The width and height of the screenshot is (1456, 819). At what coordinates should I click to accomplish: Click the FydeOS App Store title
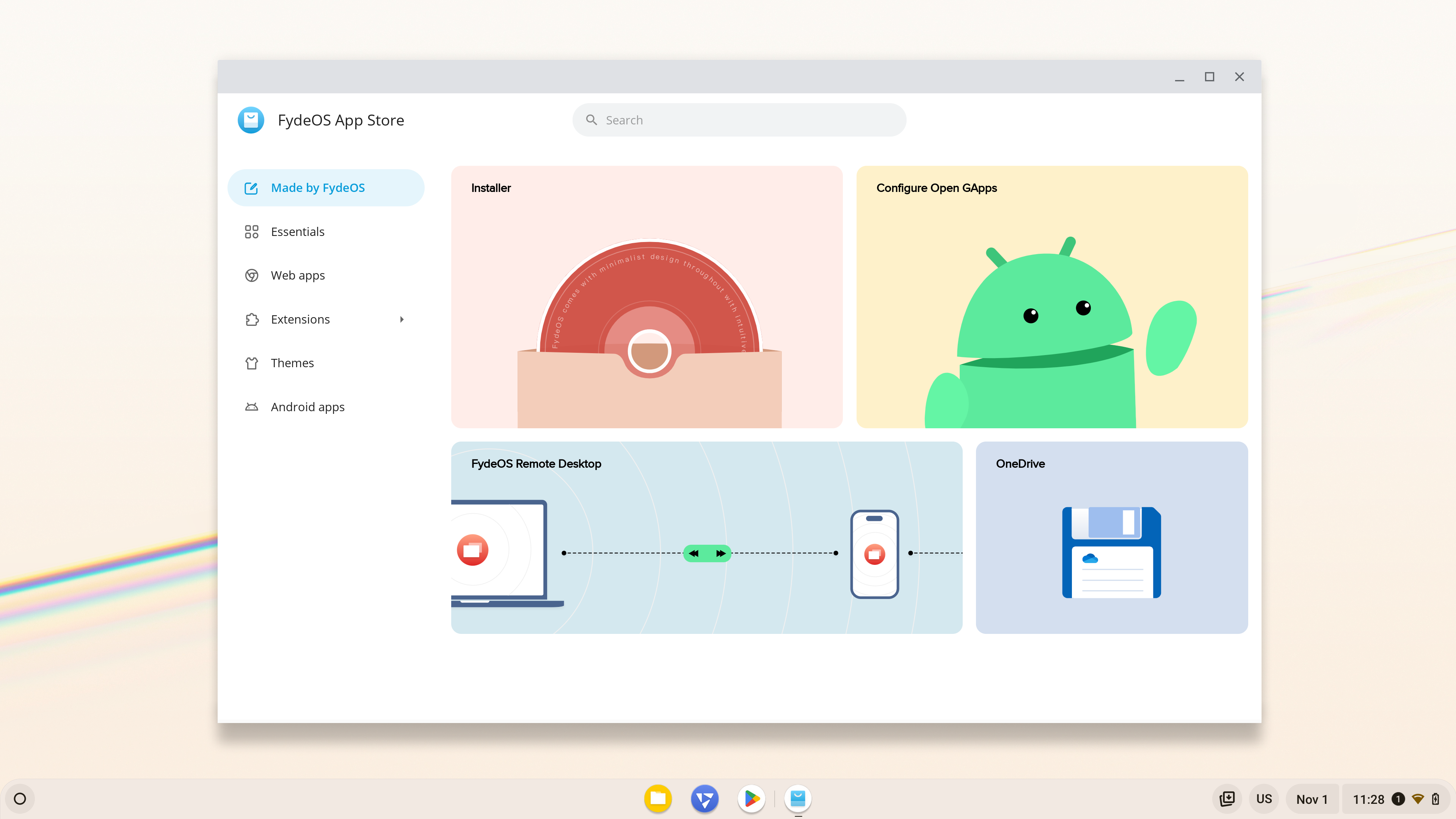pos(341,120)
